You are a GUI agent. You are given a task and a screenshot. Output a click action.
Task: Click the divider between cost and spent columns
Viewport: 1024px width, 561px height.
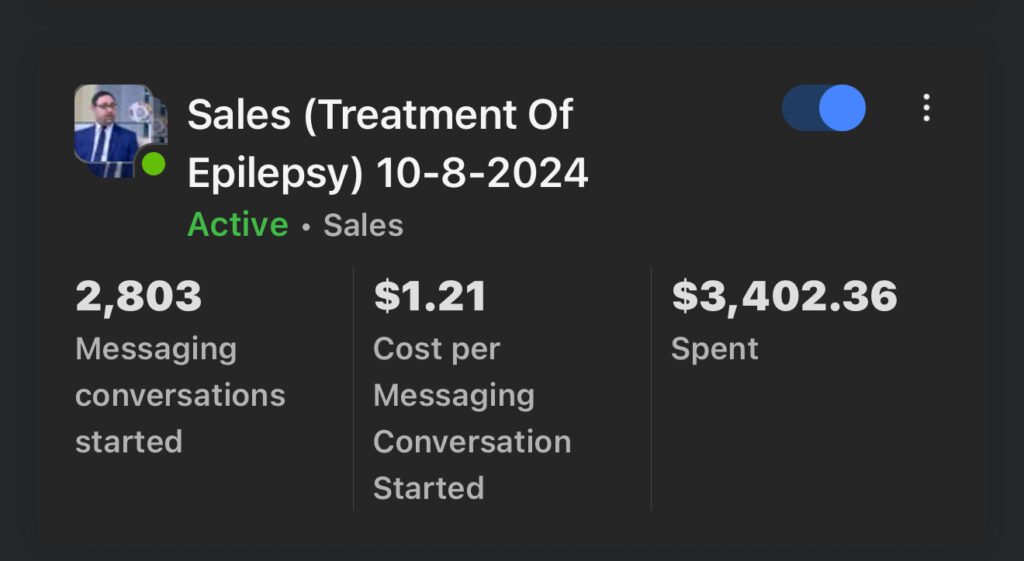651,388
